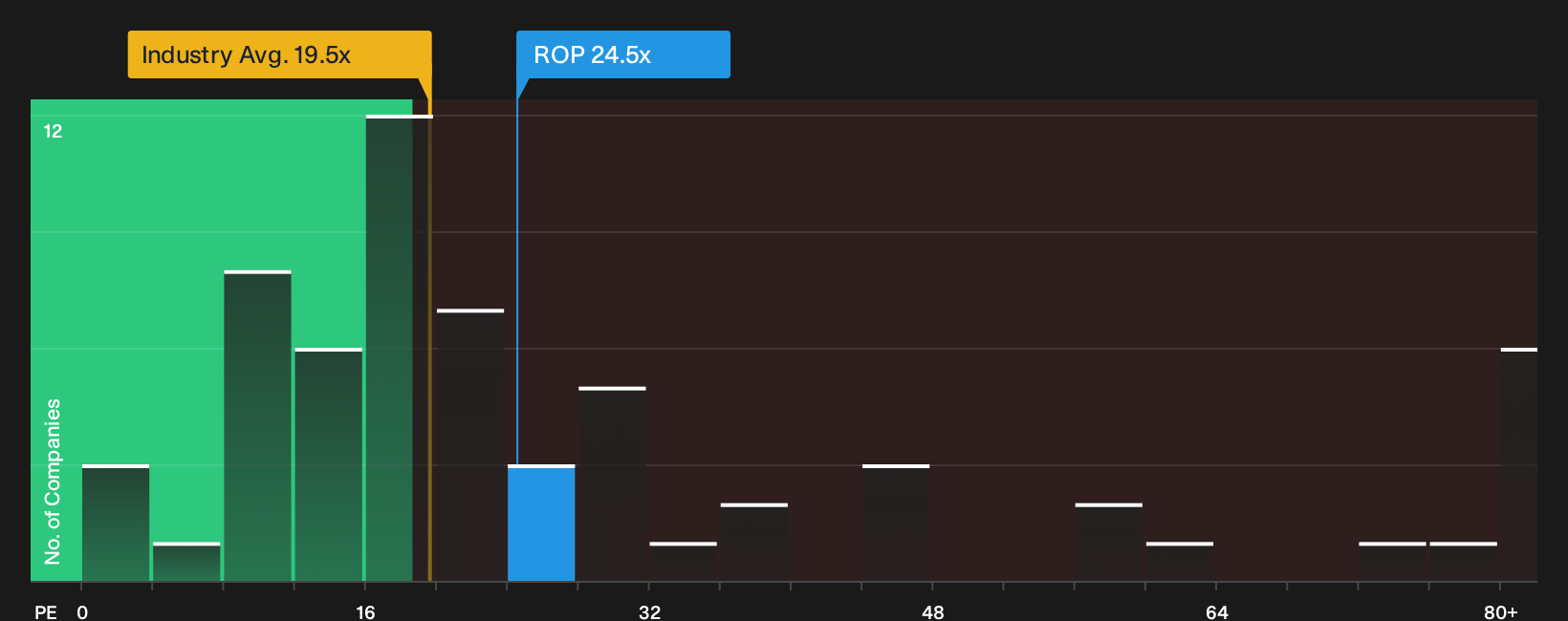Screen dimensions: 1568x621
Task: Click the x-axis label 16
Action: pyautogui.click(x=365, y=611)
